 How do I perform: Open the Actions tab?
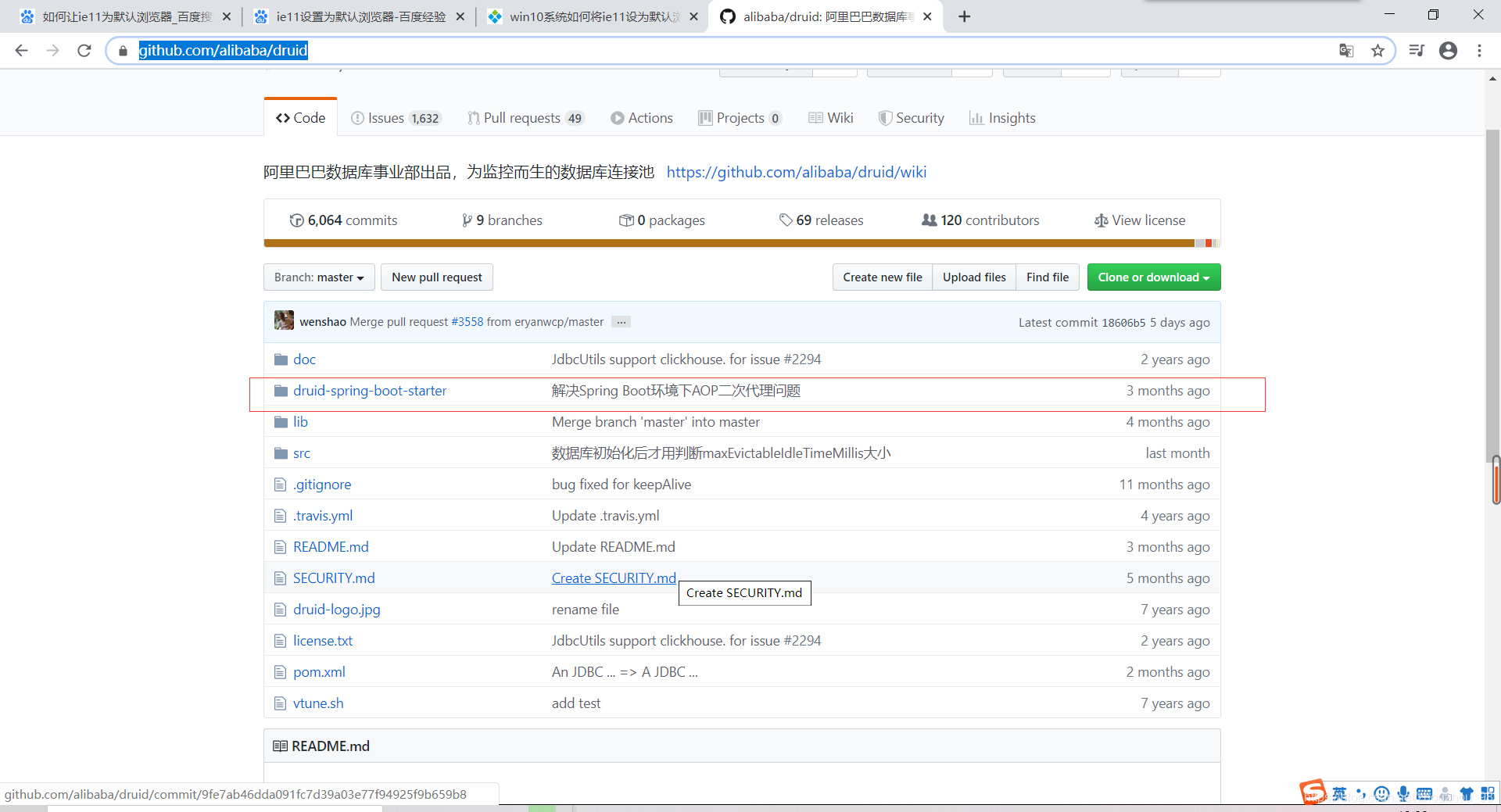[x=642, y=118]
